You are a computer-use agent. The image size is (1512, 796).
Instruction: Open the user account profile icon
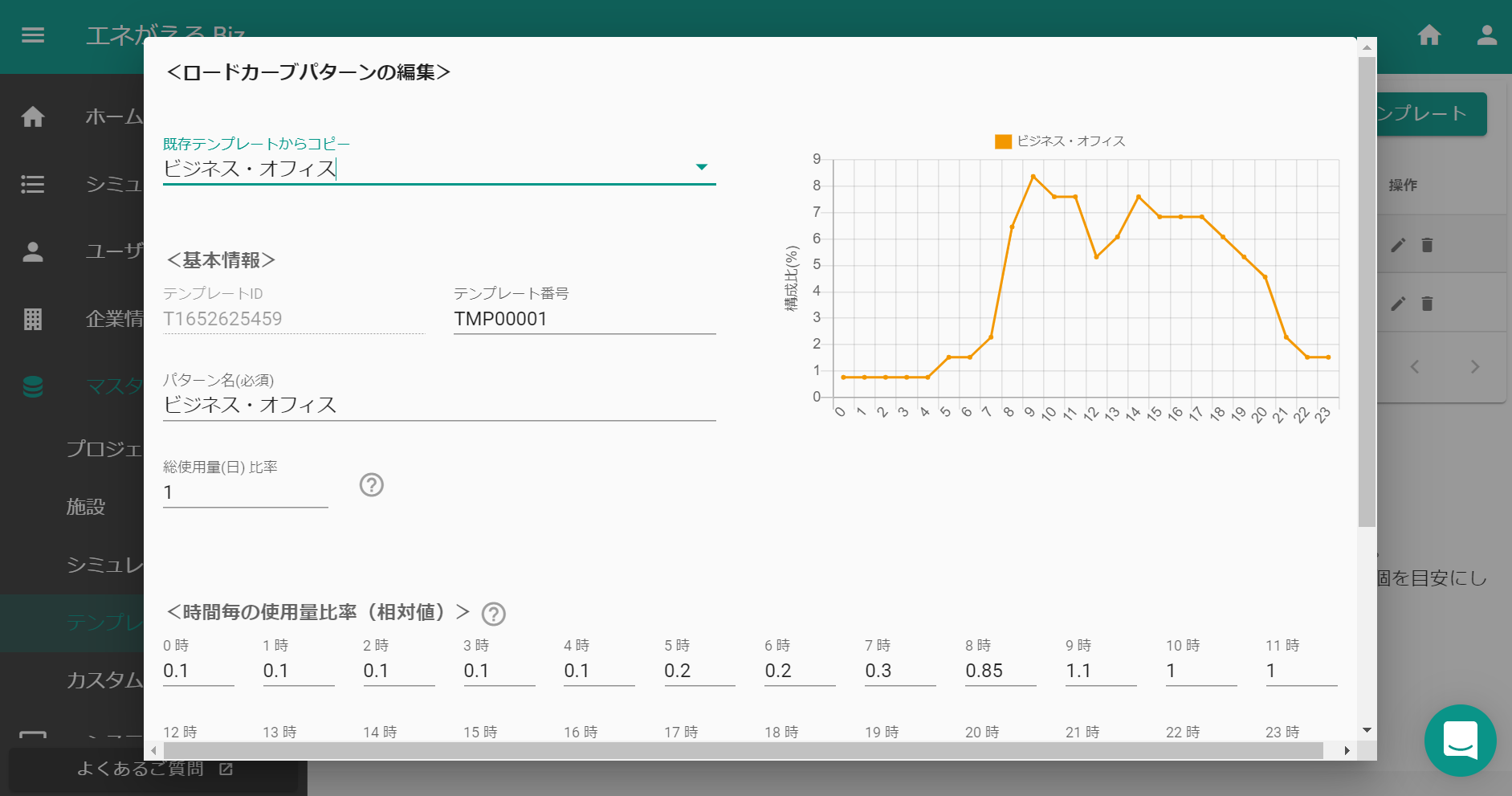tap(1486, 35)
